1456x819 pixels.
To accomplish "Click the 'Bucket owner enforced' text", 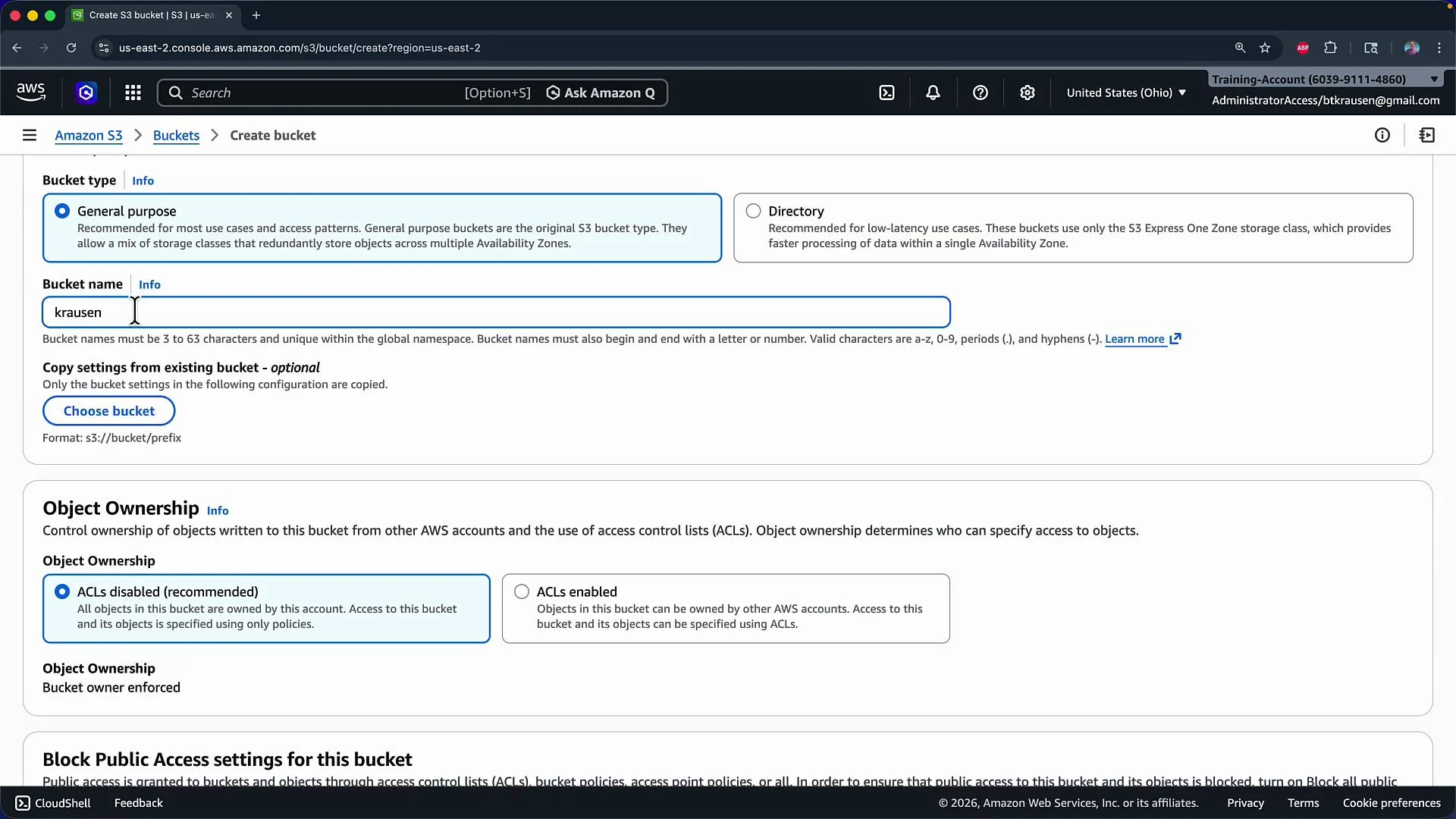I will (x=111, y=687).
